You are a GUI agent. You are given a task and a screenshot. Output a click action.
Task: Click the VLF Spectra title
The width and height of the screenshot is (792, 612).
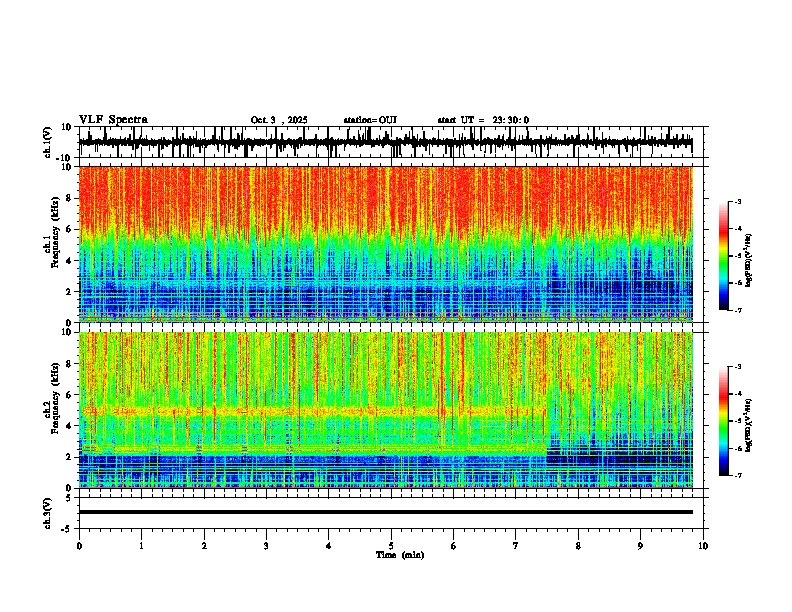pyautogui.click(x=113, y=120)
